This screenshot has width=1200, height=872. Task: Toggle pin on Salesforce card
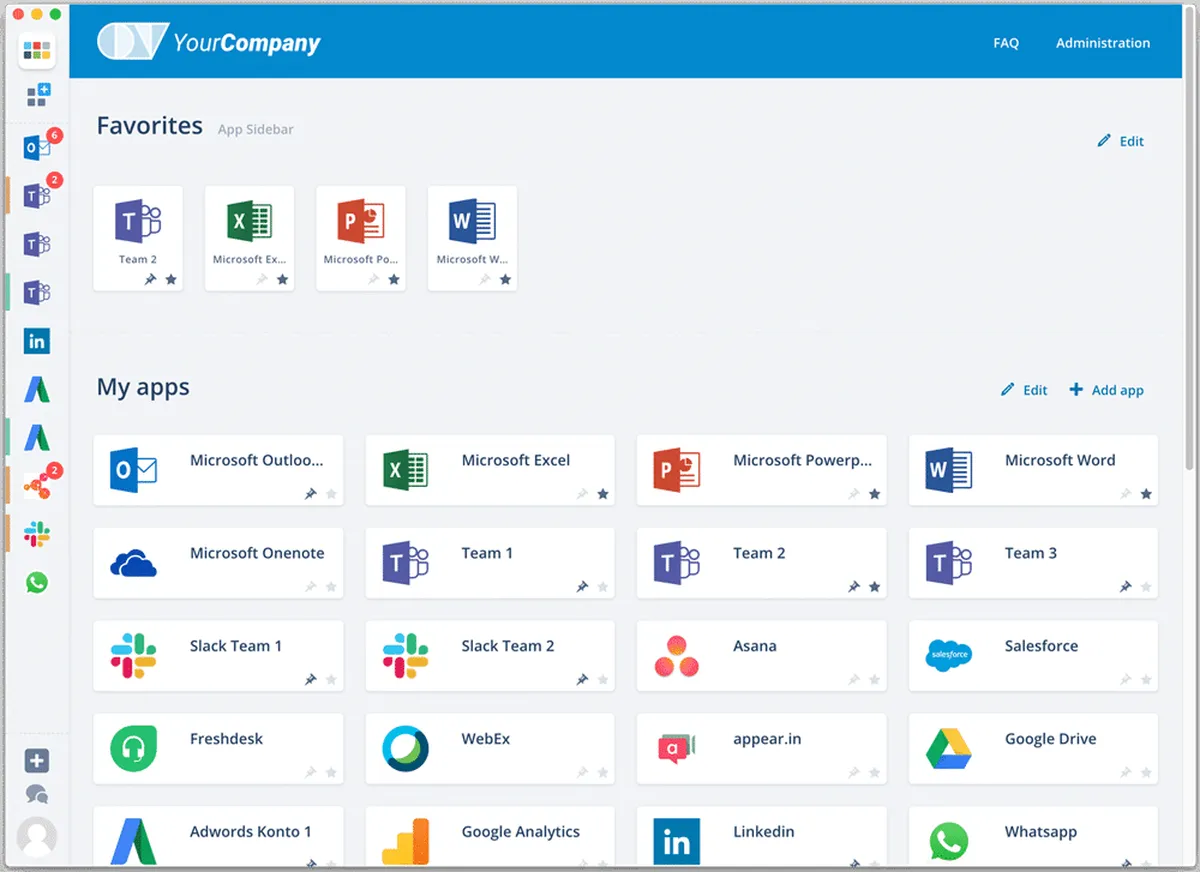pos(1126,680)
